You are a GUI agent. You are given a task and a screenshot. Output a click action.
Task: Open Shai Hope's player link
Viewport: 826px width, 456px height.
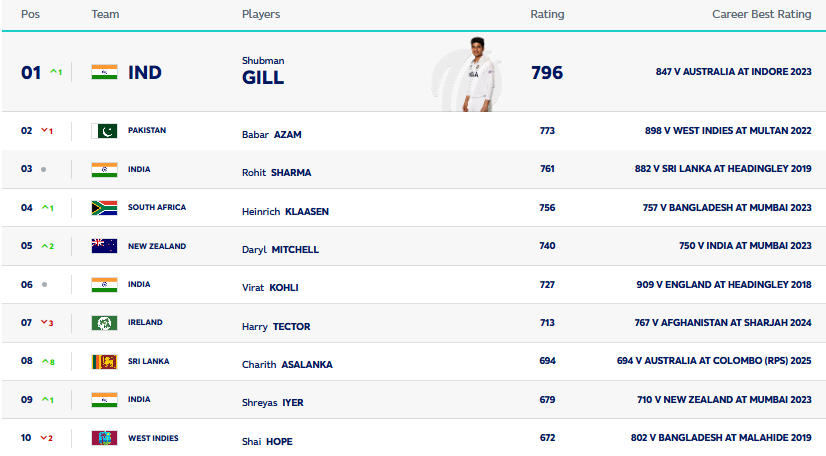tap(267, 441)
